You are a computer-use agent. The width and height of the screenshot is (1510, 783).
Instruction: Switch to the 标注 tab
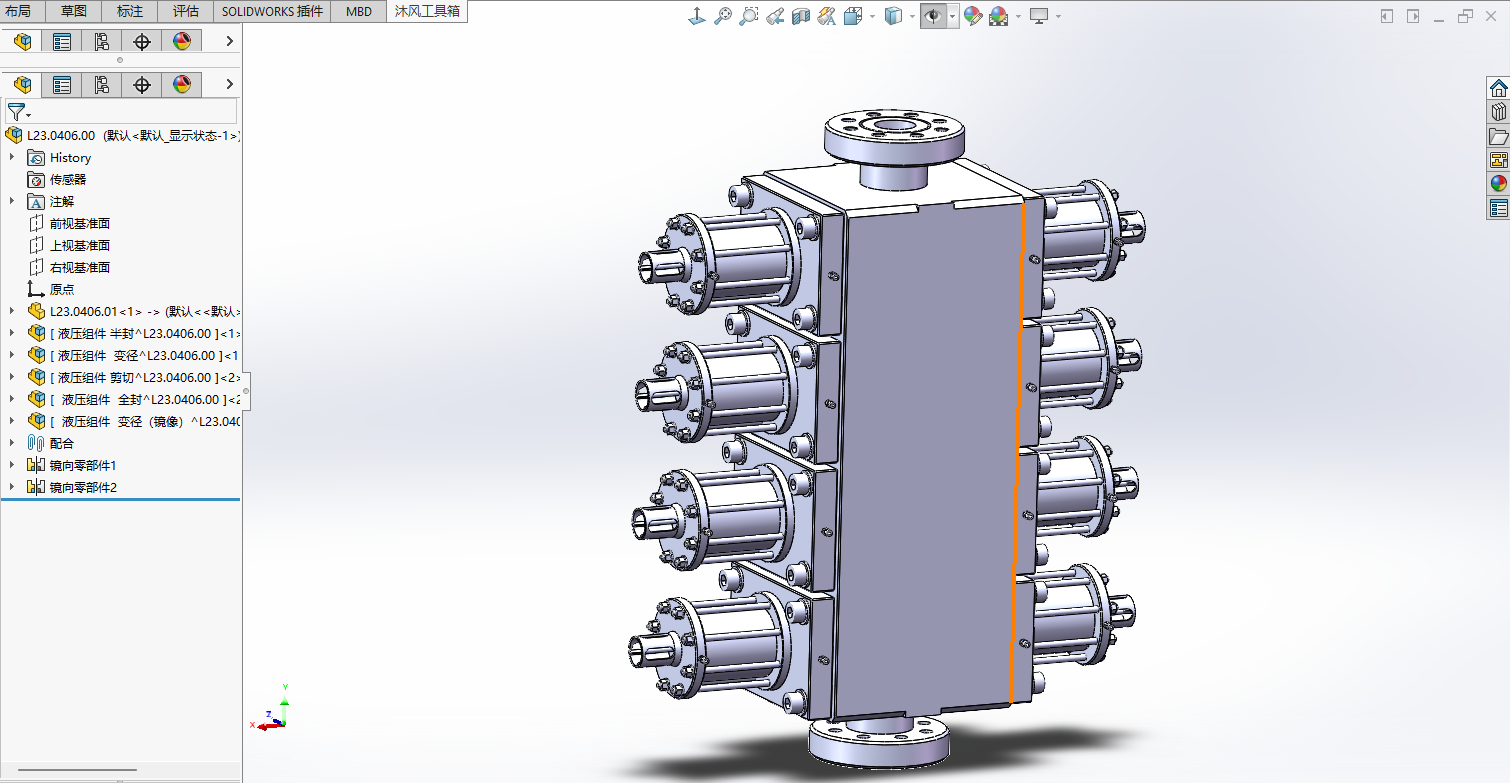click(130, 11)
